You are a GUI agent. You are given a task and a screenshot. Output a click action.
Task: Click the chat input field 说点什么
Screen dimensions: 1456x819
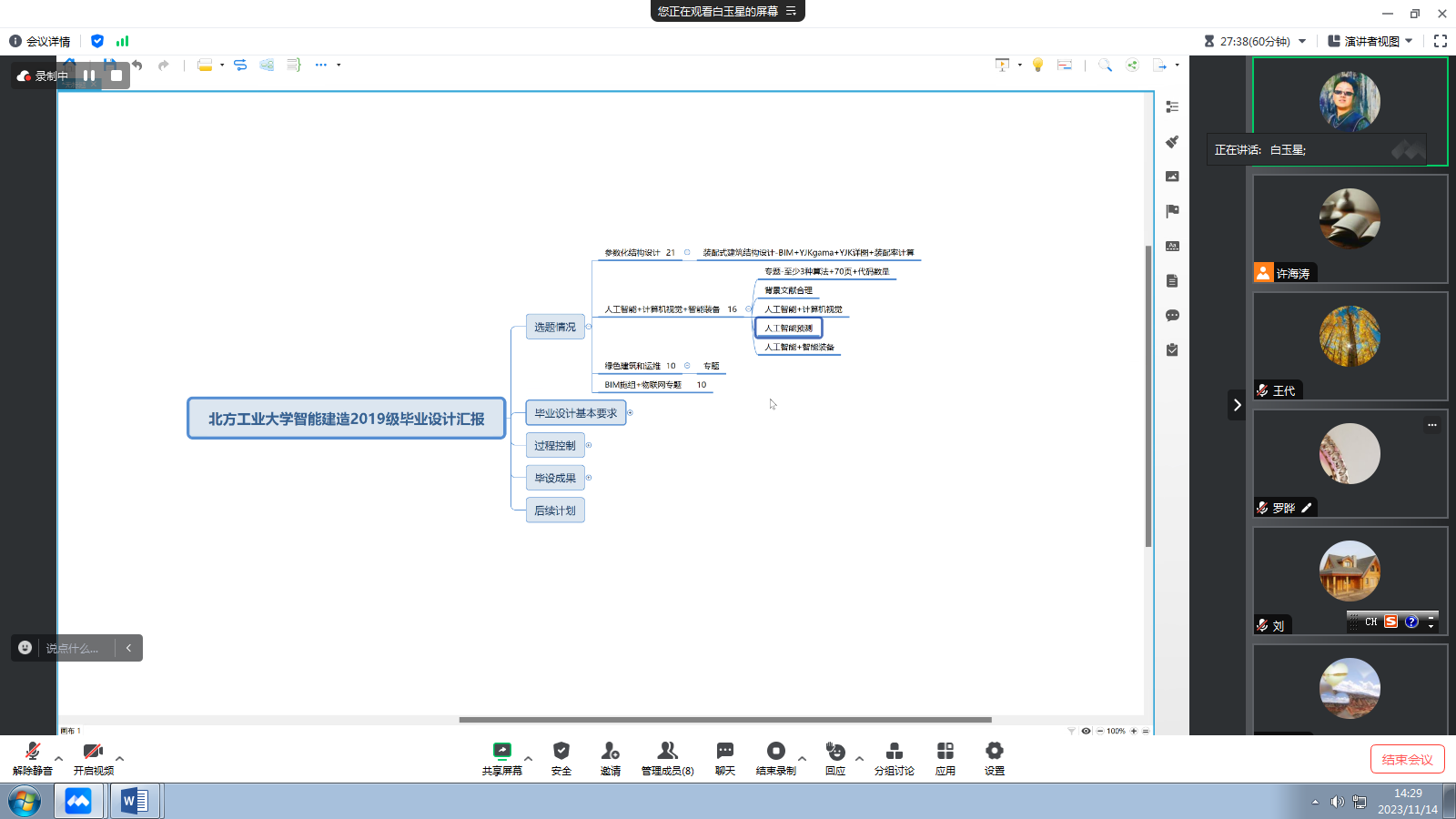73,648
